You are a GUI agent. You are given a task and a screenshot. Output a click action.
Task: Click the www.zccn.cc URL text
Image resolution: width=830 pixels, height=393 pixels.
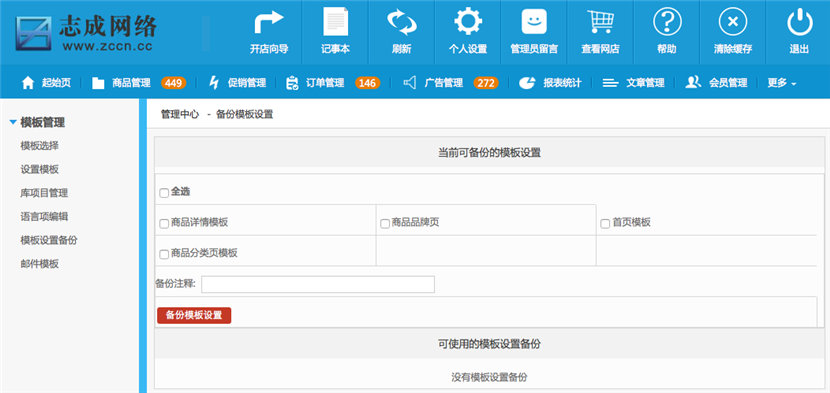click(107, 47)
